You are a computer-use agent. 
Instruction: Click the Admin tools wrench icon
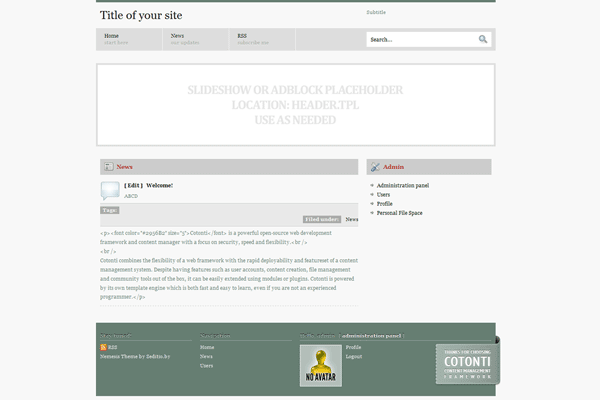tap(375, 167)
